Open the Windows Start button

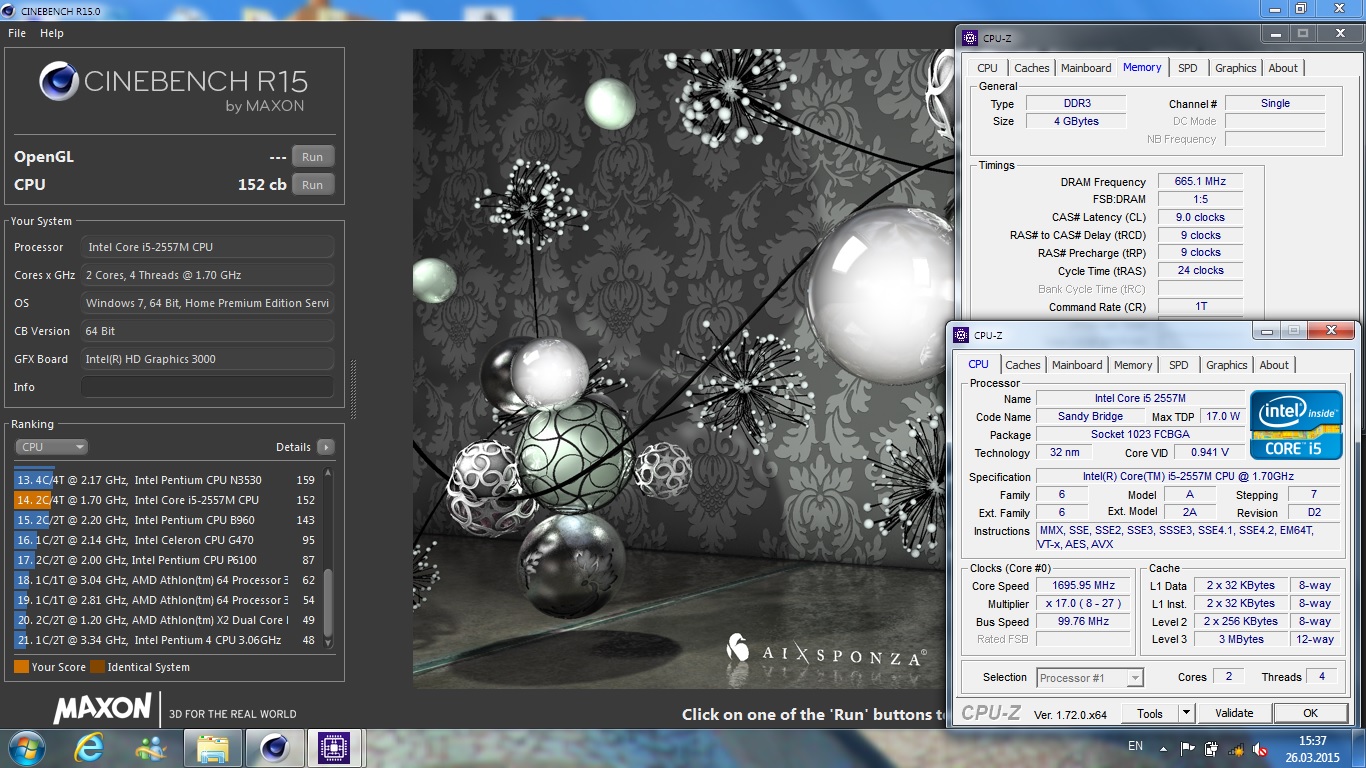pyautogui.click(x=25, y=748)
